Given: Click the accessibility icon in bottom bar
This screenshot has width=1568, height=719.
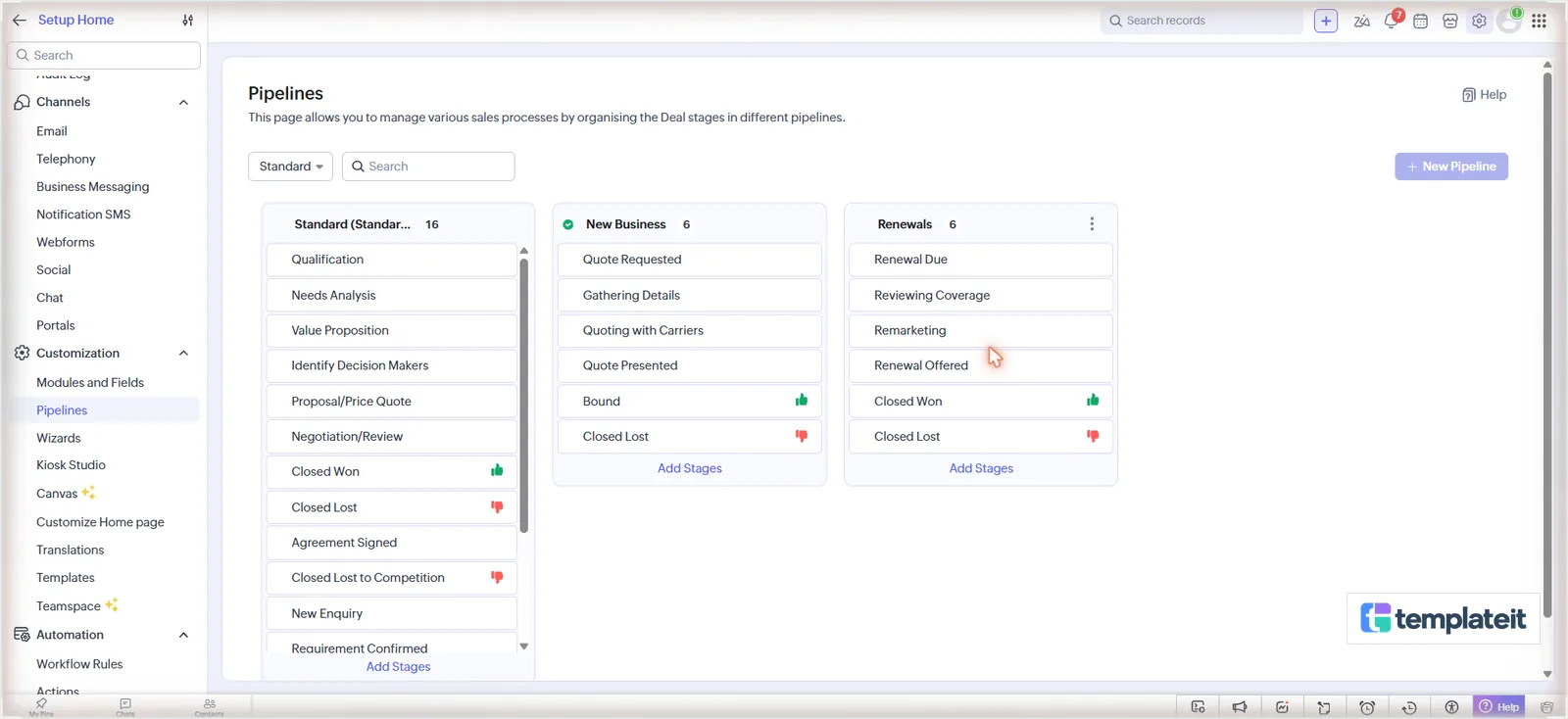Looking at the screenshot, I should pyautogui.click(x=1451, y=707).
